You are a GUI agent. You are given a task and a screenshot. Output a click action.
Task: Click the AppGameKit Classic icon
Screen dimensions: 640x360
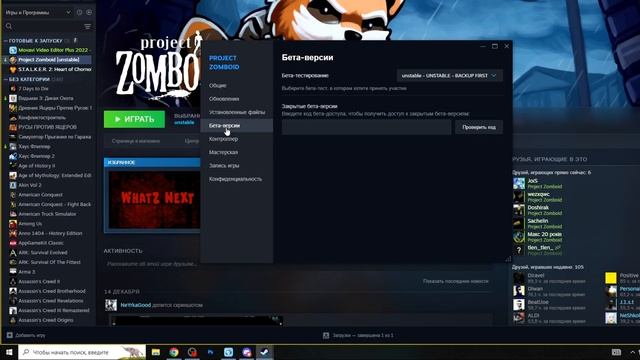coord(13,243)
